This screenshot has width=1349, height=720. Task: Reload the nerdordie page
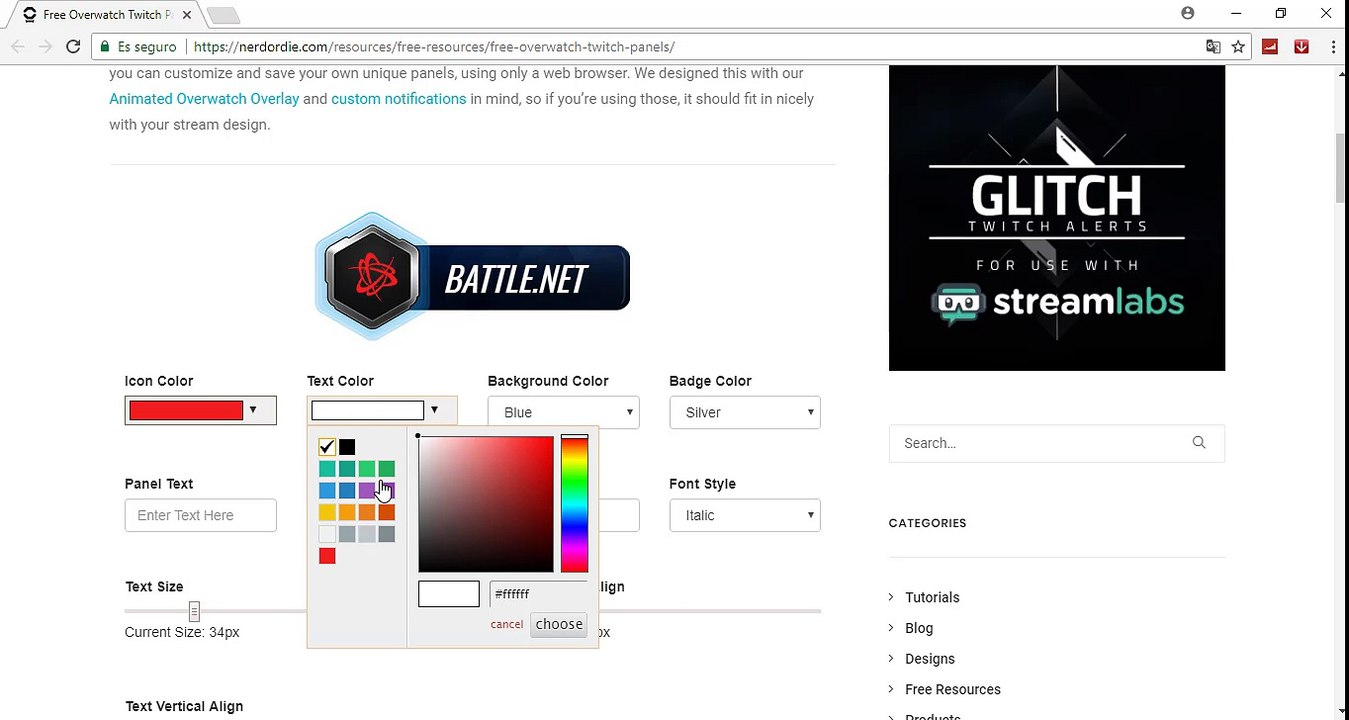pos(73,47)
